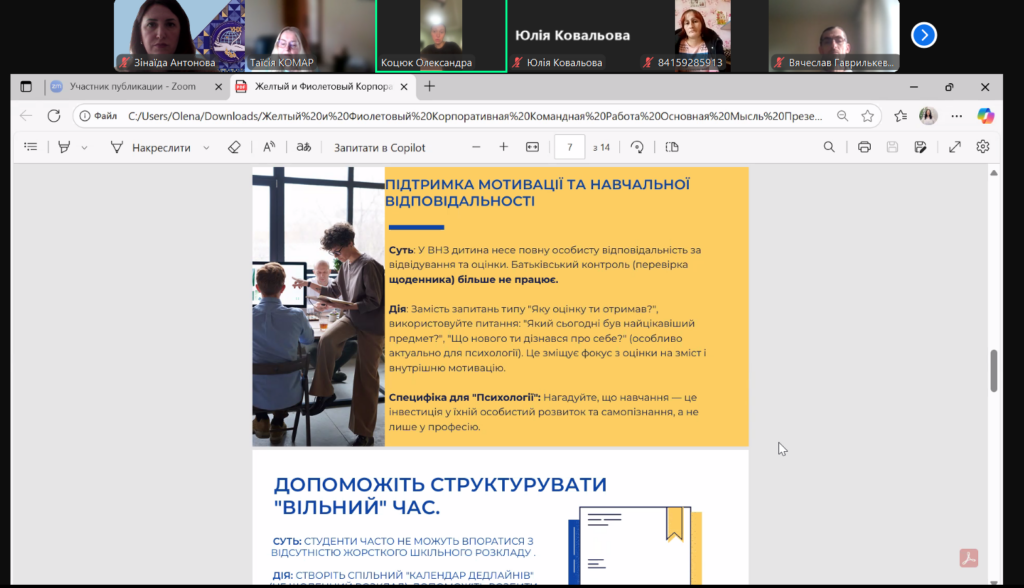The image size is (1024, 588).
Task: Zoom in with the plus icon
Action: [x=503, y=147]
